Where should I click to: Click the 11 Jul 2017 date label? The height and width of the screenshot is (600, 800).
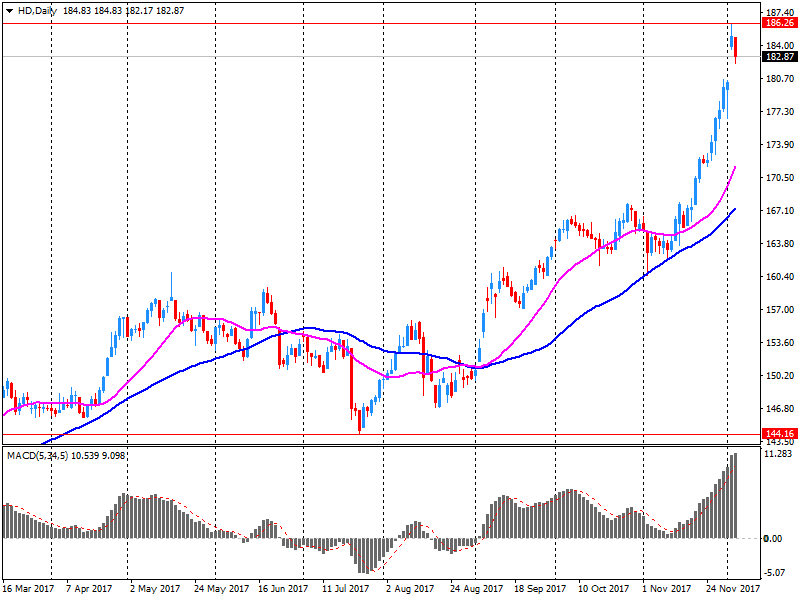(346, 589)
